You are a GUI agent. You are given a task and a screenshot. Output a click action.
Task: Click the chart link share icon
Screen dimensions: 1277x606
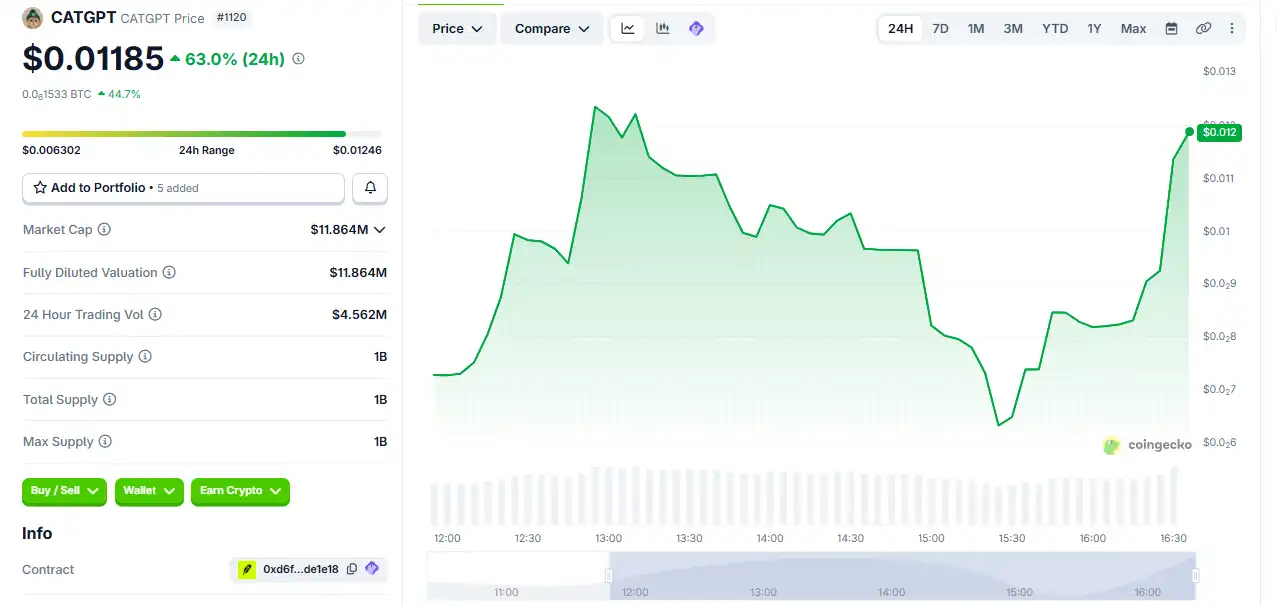pyautogui.click(x=1203, y=29)
